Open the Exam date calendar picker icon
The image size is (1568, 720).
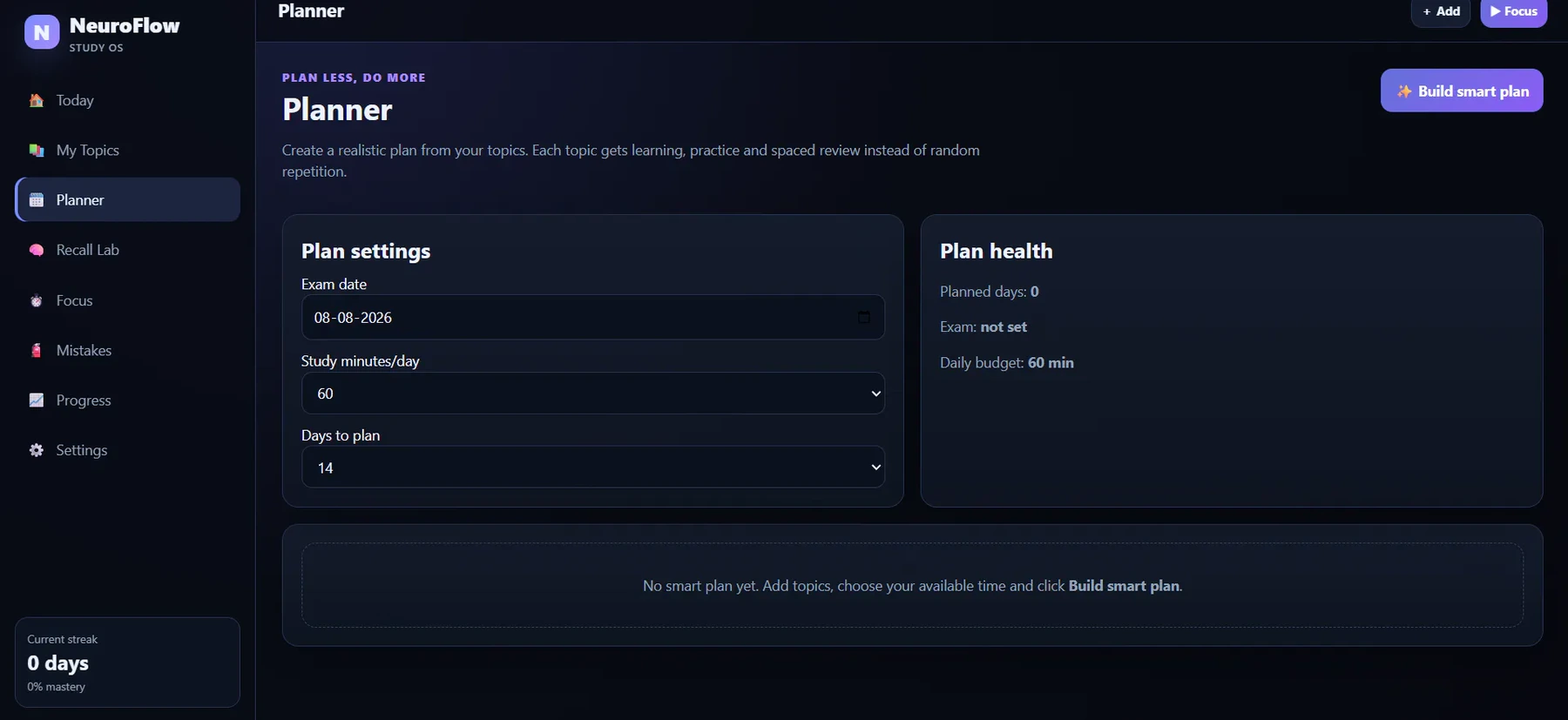tap(863, 317)
